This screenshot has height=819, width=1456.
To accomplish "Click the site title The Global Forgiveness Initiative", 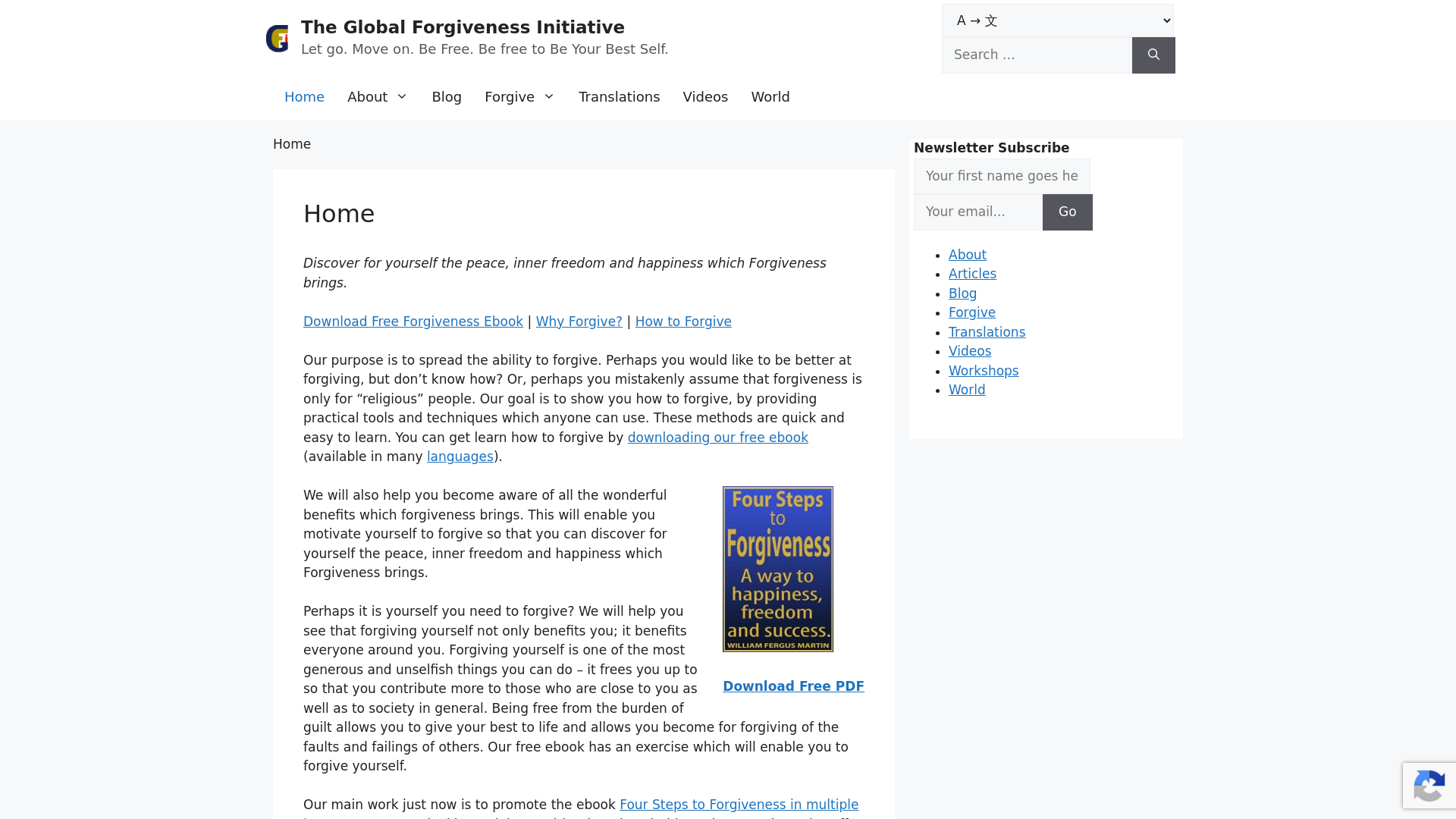I will (x=463, y=27).
